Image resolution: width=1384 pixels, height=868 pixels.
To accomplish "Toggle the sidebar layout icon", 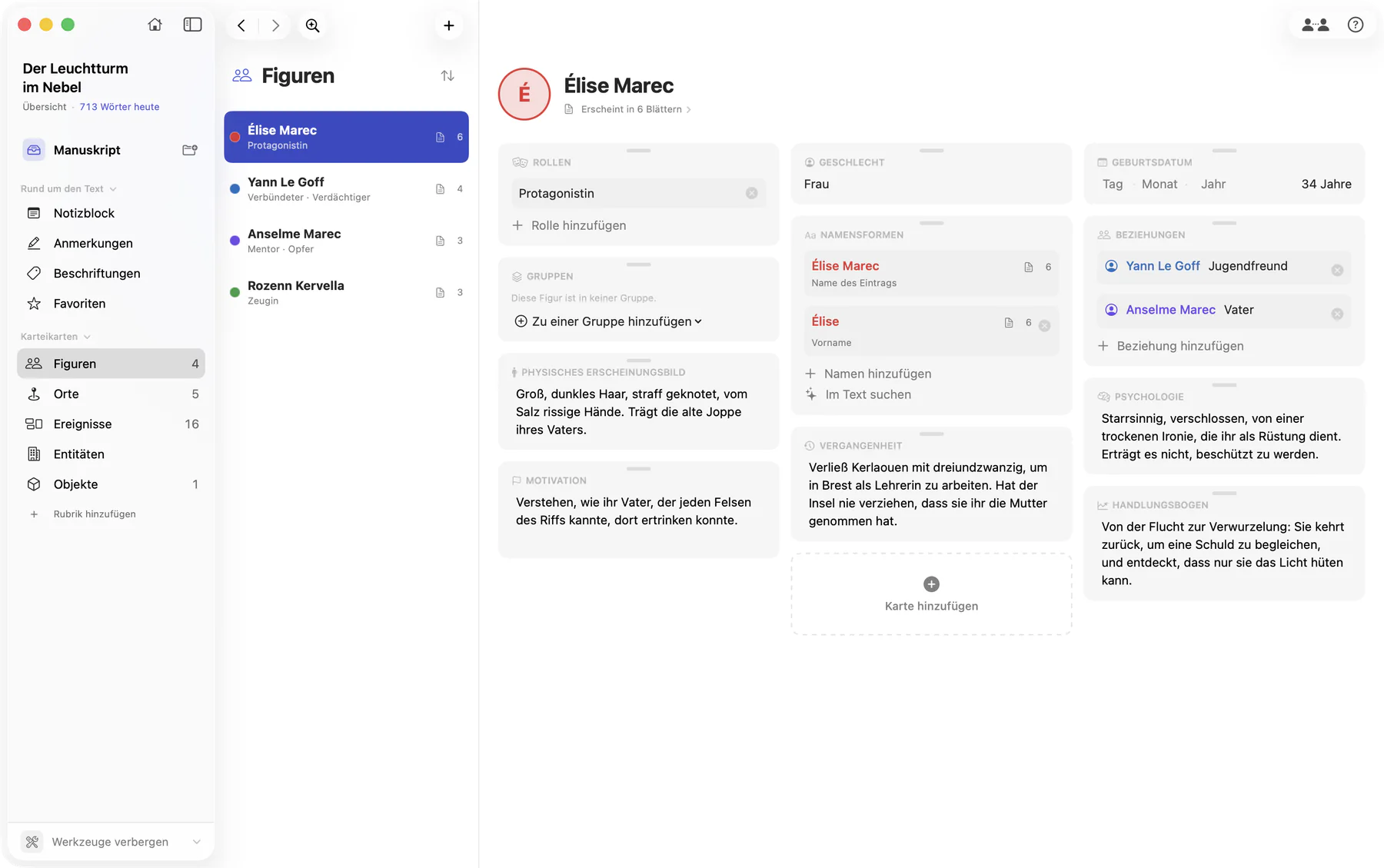I will pos(192,25).
